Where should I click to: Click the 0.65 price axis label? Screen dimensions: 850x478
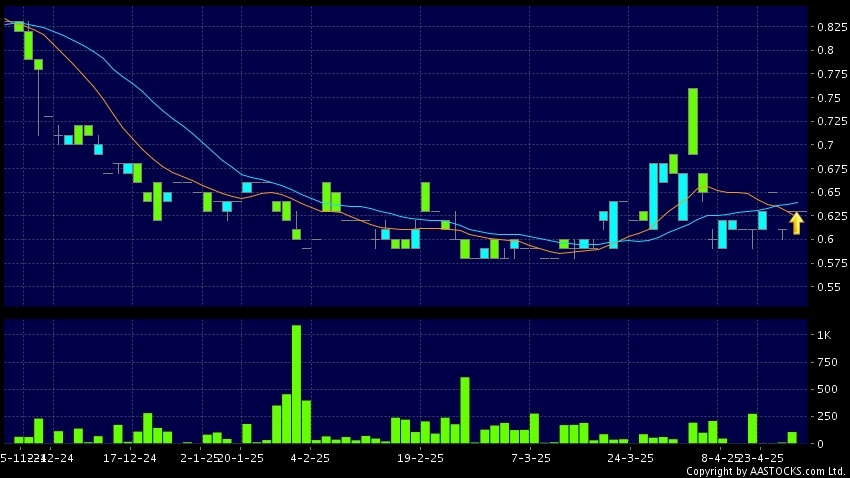(x=829, y=192)
